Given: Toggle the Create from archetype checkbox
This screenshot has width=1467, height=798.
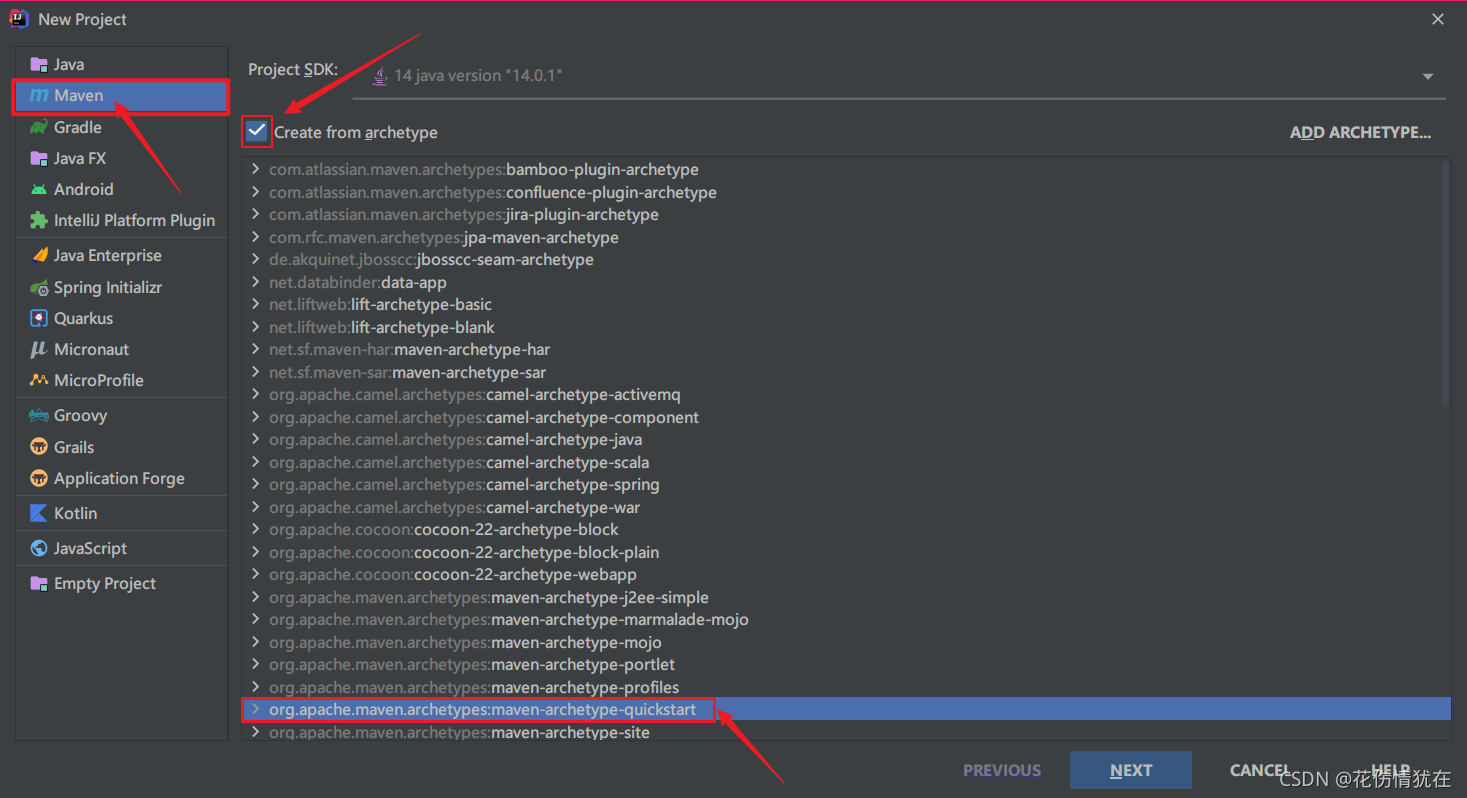Looking at the screenshot, I should pyautogui.click(x=257, y=131).
